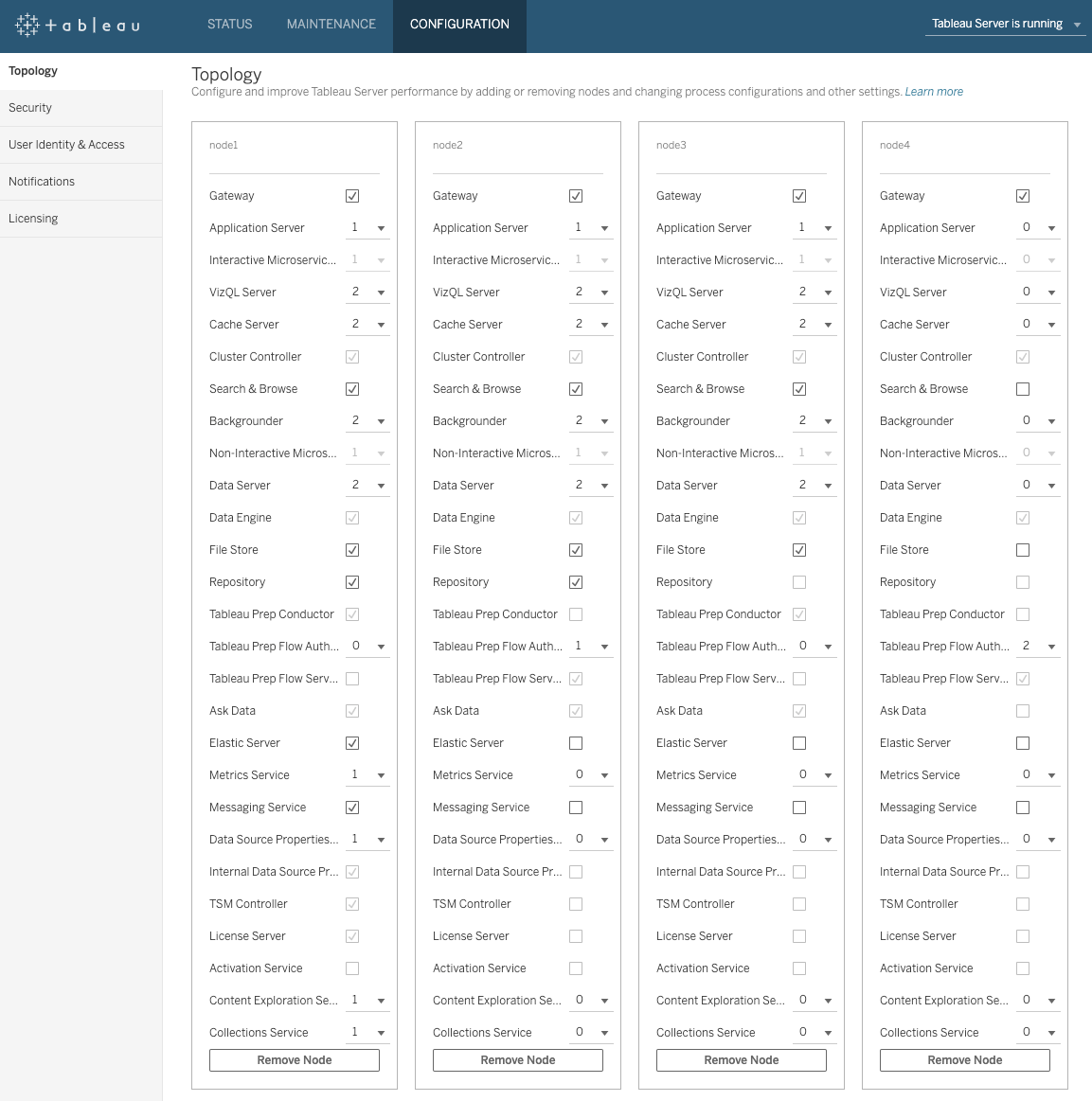Click the Topology page heading

(226, 75)
